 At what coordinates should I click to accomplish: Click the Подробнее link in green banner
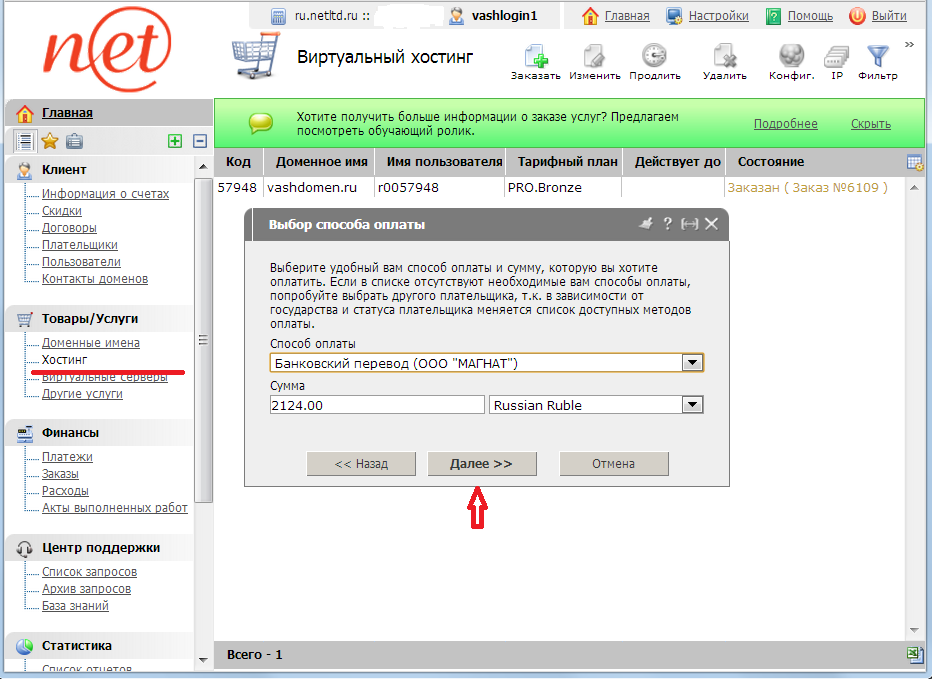[x=785, y=124]
